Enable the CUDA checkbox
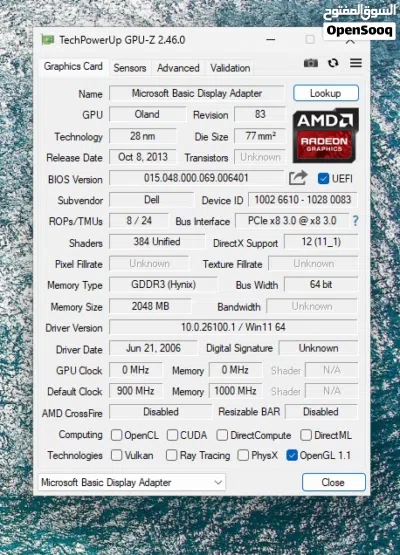400x555 pixels. click(x=172, y=435)
